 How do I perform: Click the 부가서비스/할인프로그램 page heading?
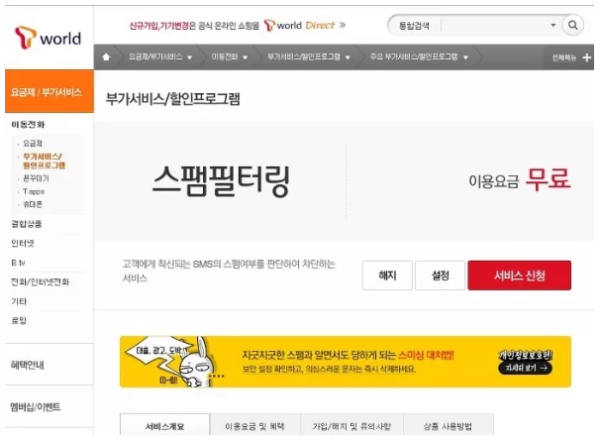(173, 99)
